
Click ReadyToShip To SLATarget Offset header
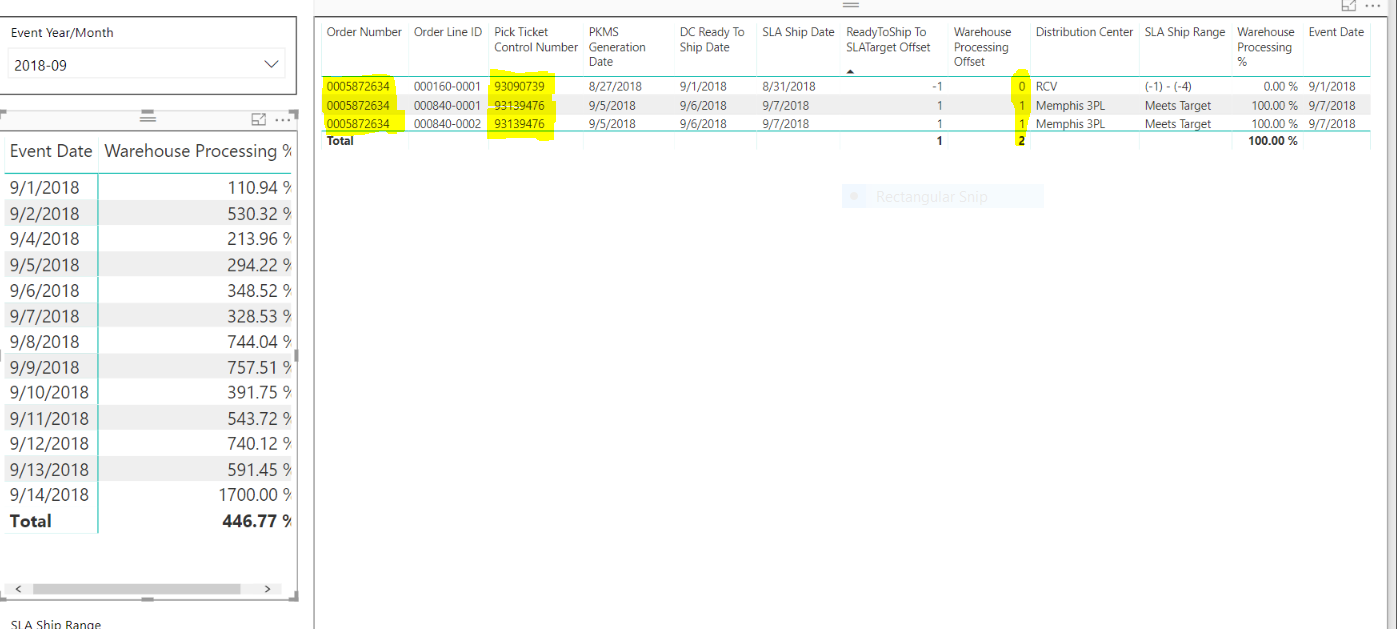tap(886, 40)
